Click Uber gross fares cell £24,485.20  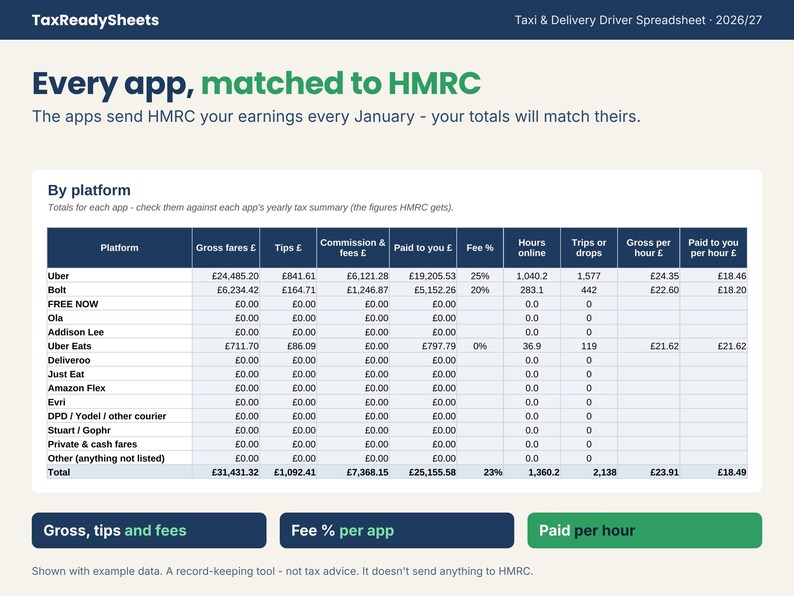(226, 276)
